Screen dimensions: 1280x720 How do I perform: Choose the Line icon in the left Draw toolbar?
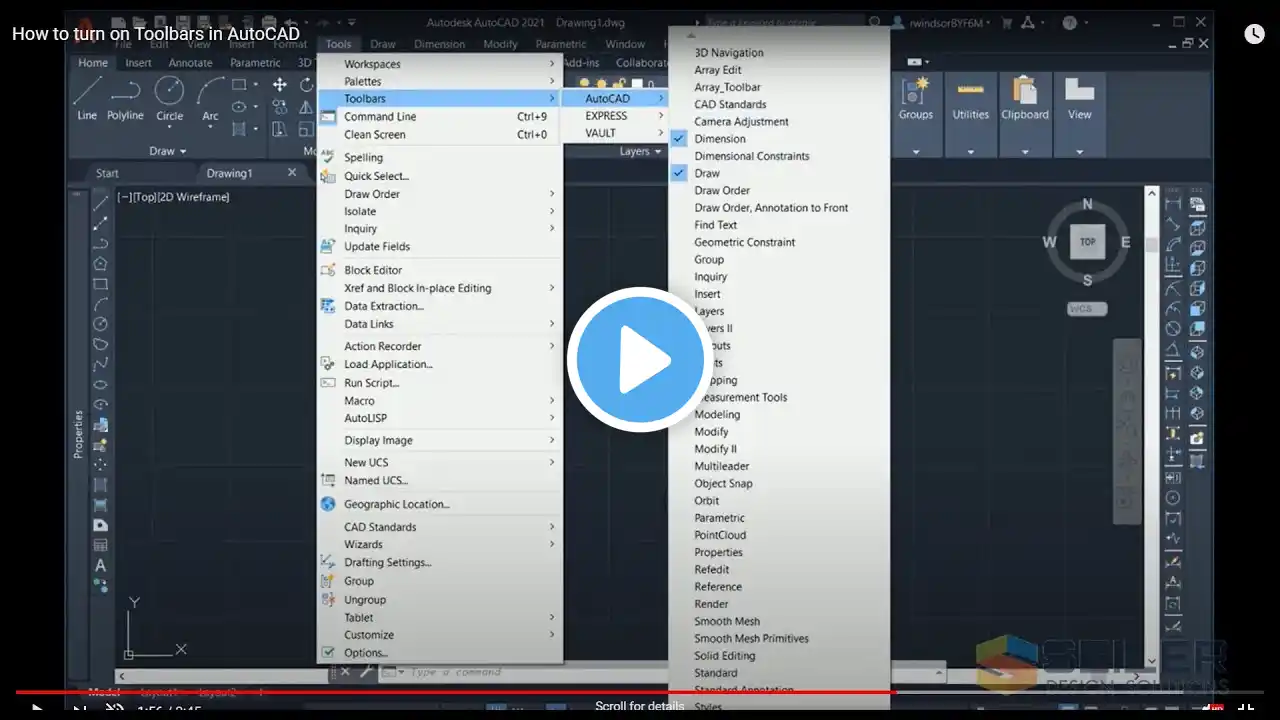(100, 203)
